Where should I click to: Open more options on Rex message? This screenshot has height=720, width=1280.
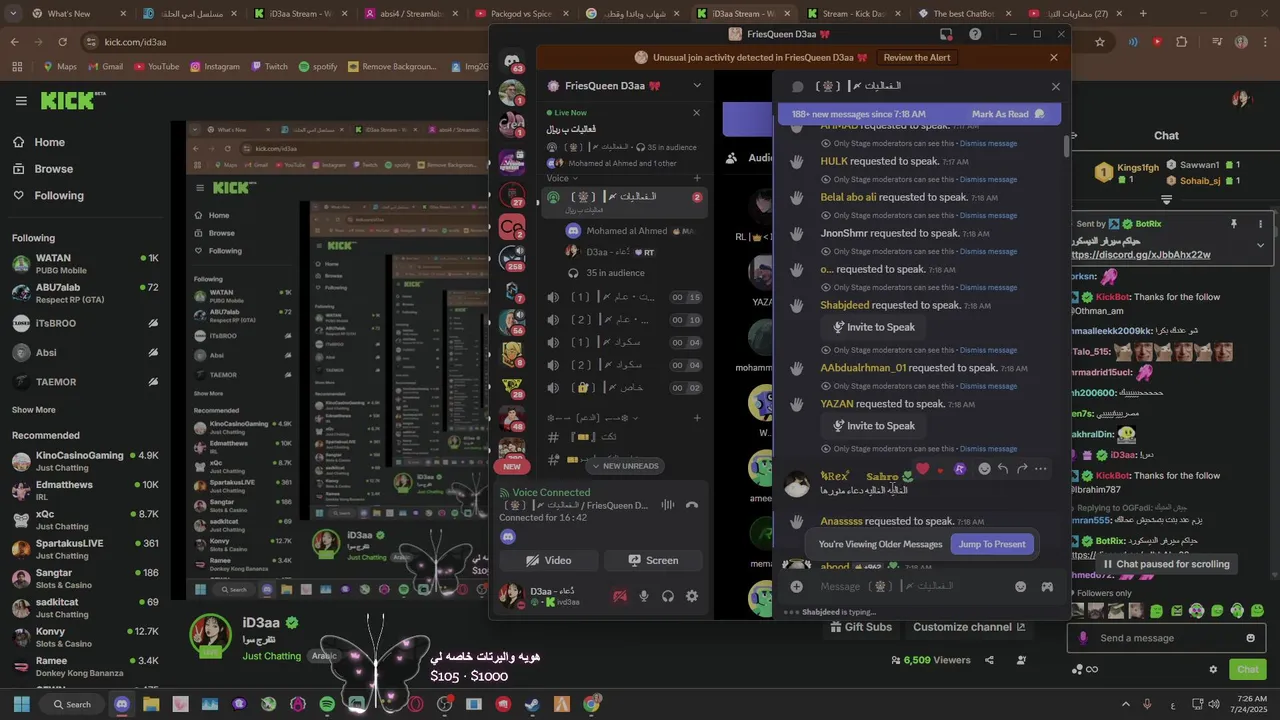[1041, 468]
